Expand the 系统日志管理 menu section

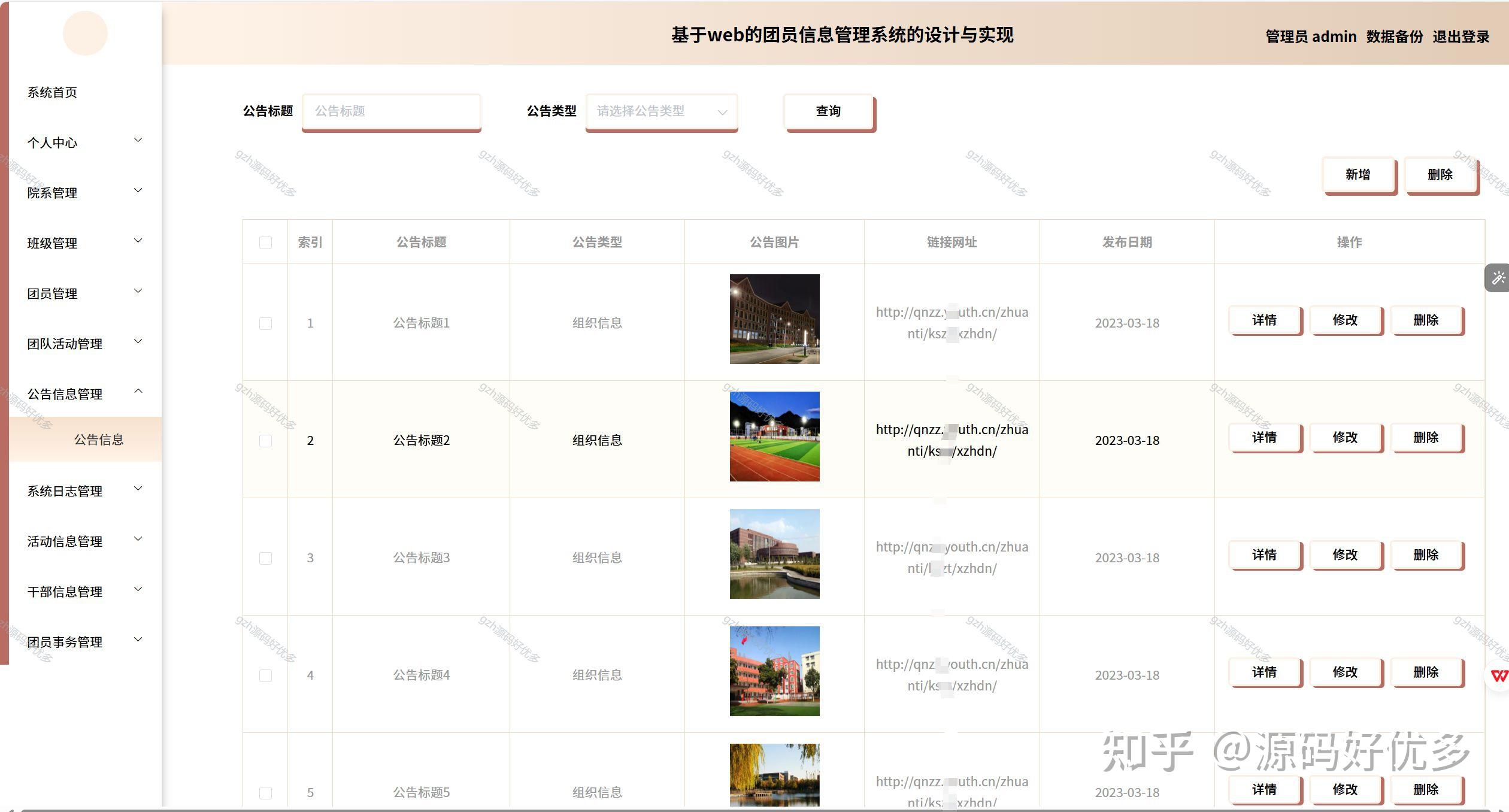(63, 490)
